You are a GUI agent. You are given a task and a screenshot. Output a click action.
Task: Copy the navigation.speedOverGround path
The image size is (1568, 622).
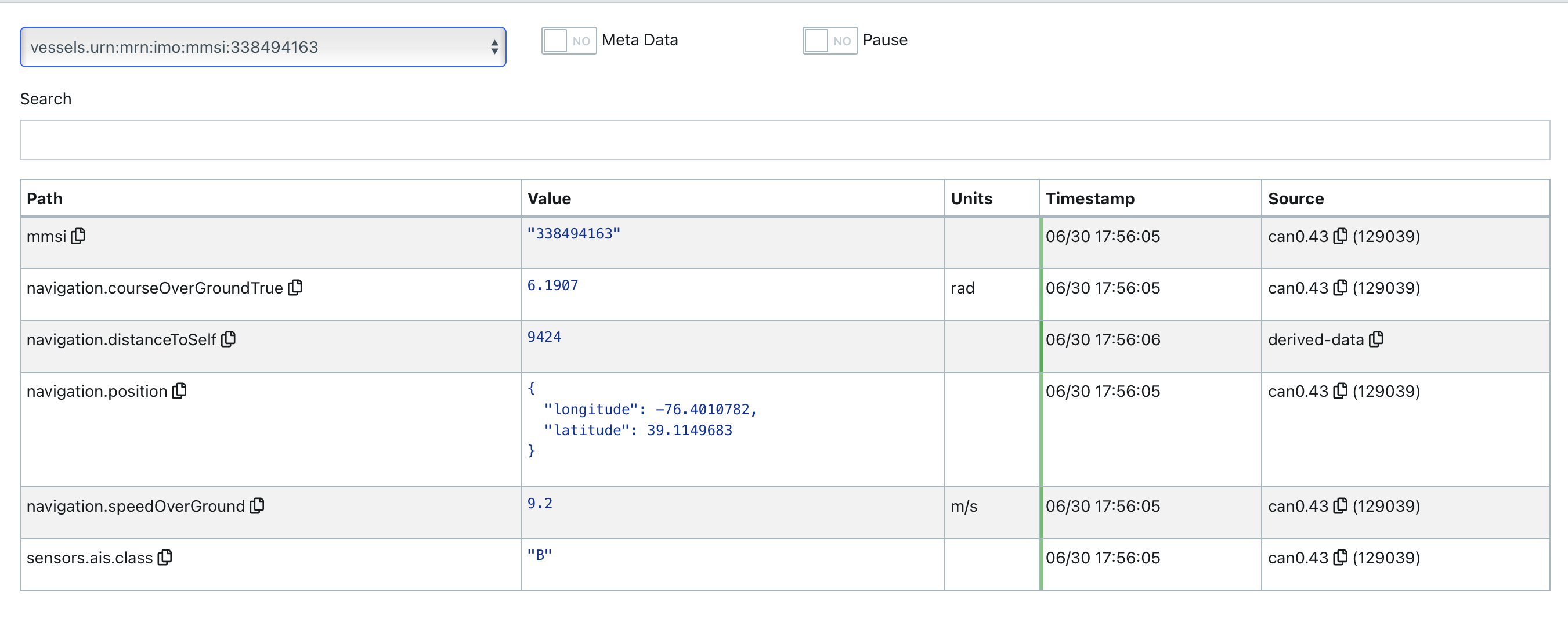point(258,506)
